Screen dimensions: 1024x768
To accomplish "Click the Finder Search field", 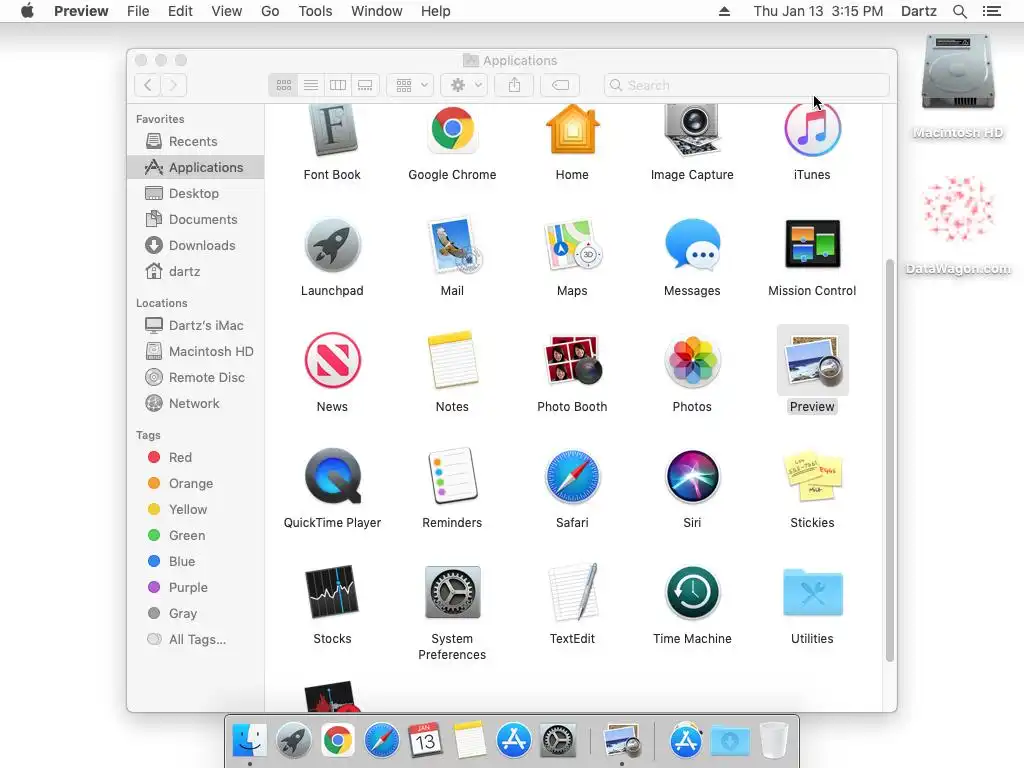I will (x=746, y=85).
